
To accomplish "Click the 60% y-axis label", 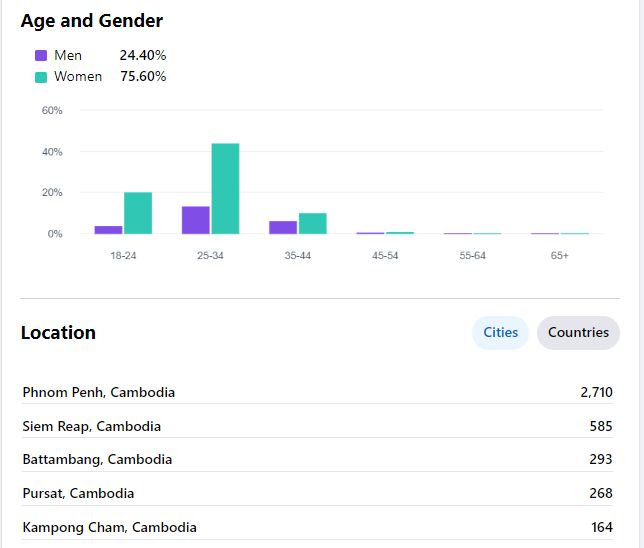I will click(x=52, y=111).
